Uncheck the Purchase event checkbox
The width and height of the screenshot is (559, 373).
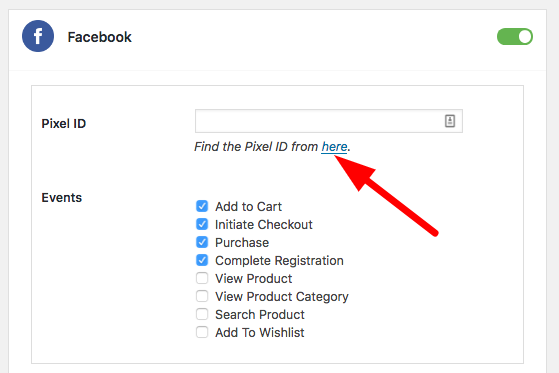(x=202, y=242)
